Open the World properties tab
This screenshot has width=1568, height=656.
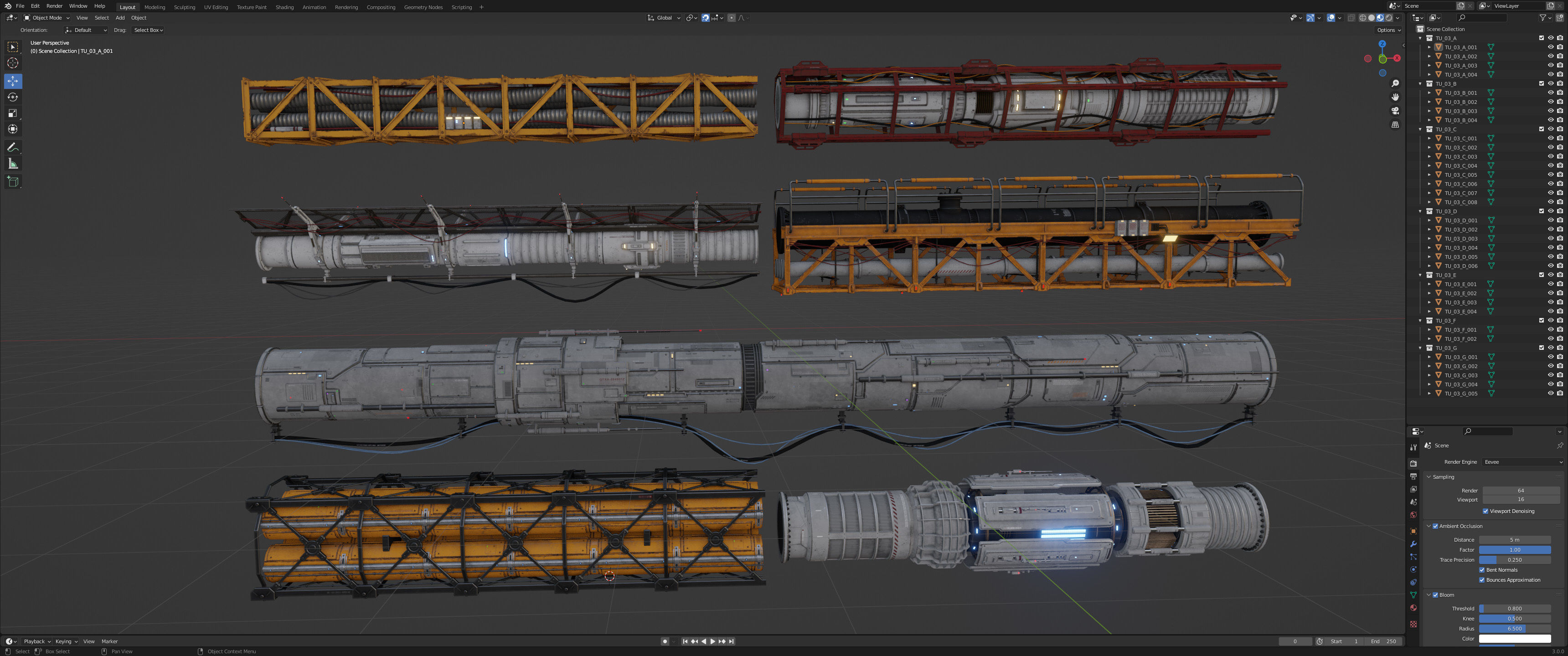pyautogui.click(x=1413, y=515)
